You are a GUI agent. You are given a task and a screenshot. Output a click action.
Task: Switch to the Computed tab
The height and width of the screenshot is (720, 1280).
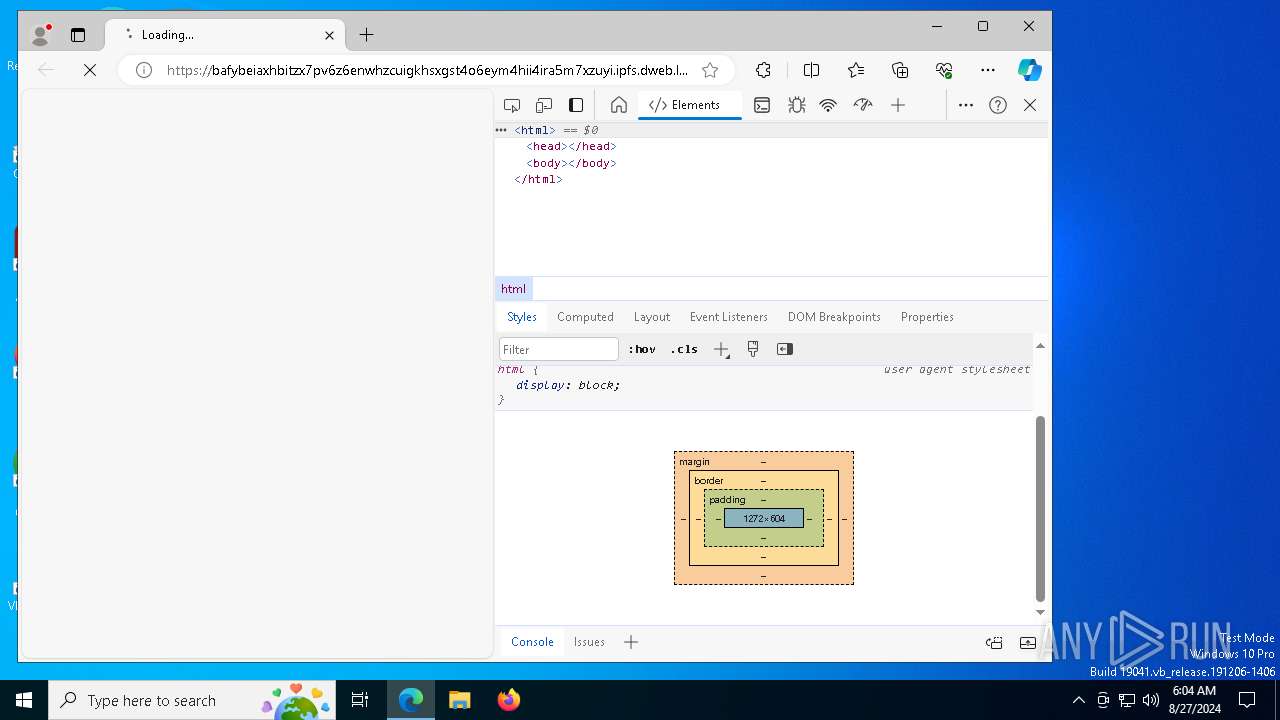(585, 317)
